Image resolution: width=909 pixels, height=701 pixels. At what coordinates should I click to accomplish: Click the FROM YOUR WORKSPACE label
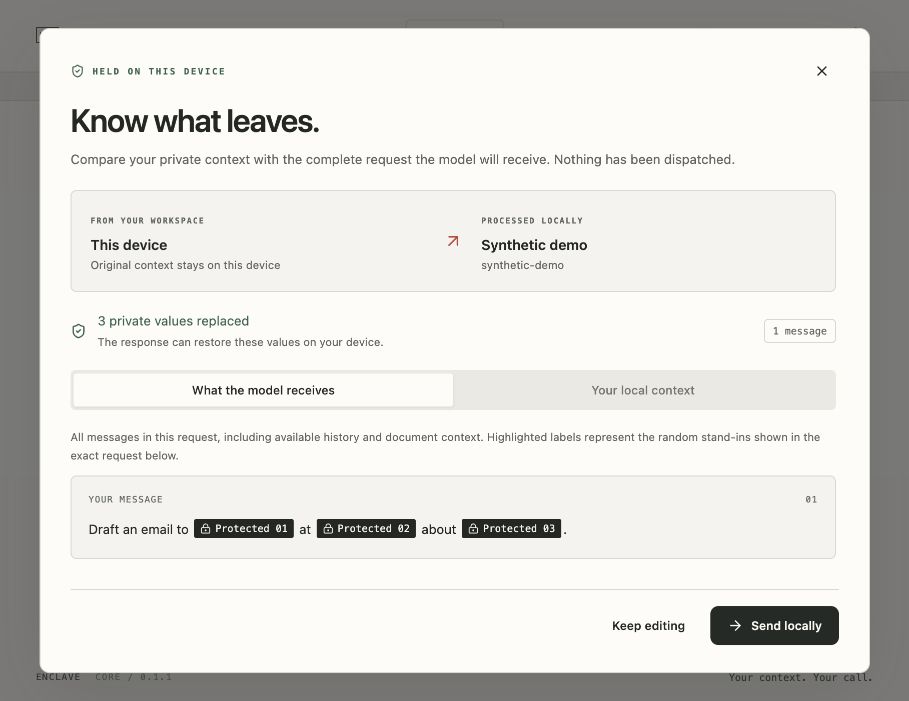[147, 220]
